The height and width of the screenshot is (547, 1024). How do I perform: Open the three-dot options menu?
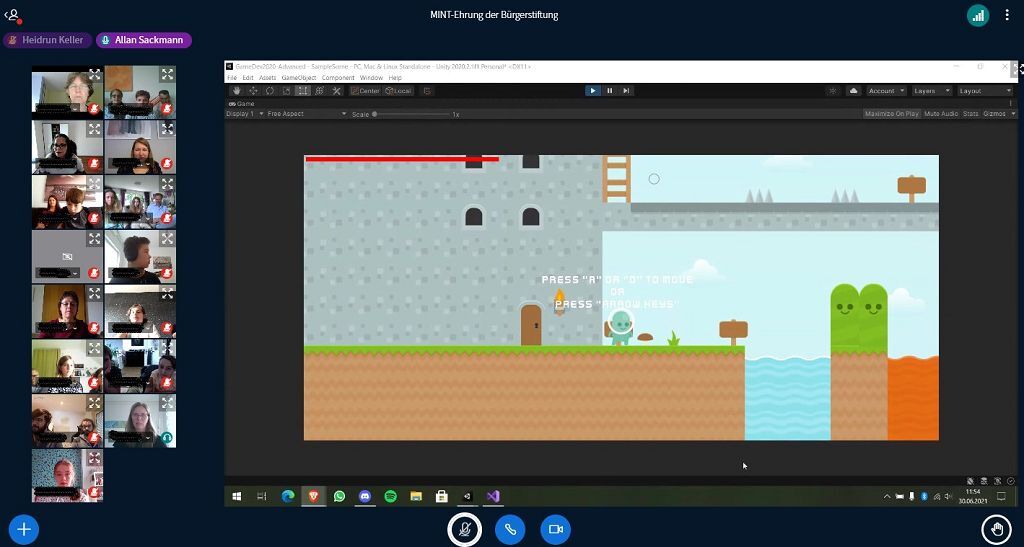[1006, 15]
